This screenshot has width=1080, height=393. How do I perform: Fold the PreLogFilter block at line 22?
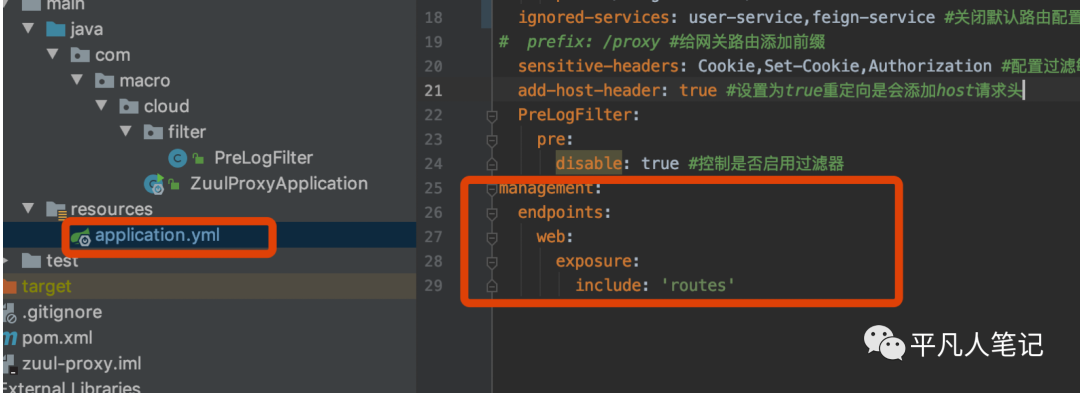coord(491,116)
